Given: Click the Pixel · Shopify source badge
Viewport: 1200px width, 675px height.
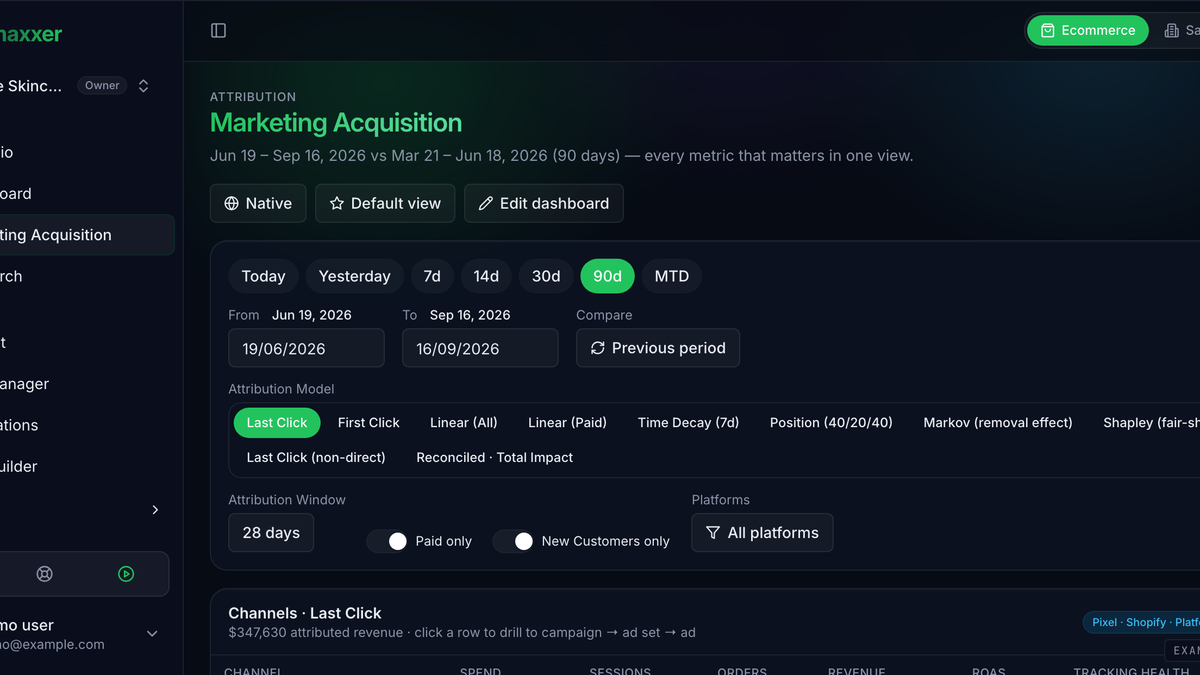Looking at the screenshot, I should [x=1142, y=622].
